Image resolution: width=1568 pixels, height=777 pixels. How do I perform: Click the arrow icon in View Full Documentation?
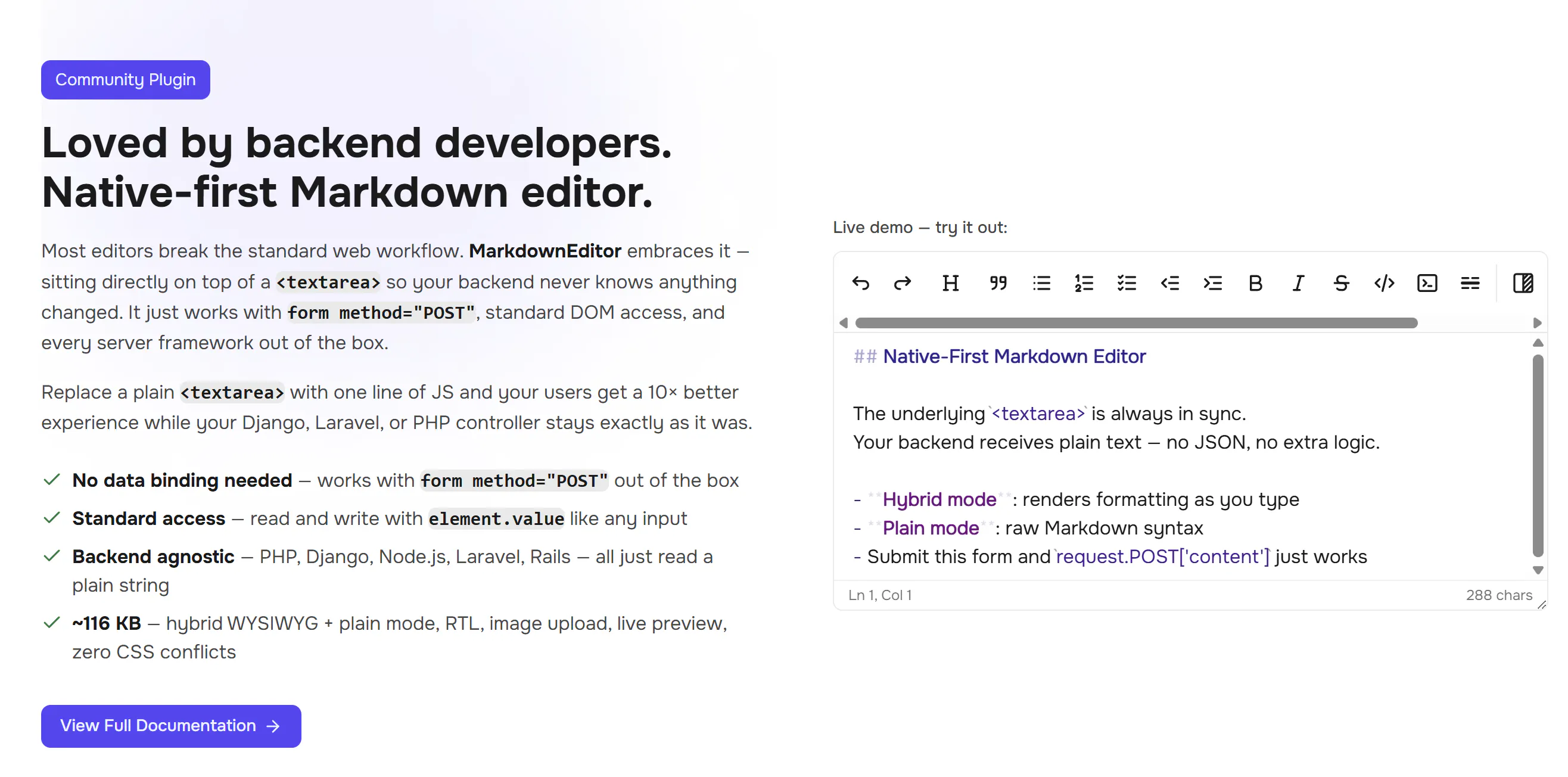click(x=273, y=726)
